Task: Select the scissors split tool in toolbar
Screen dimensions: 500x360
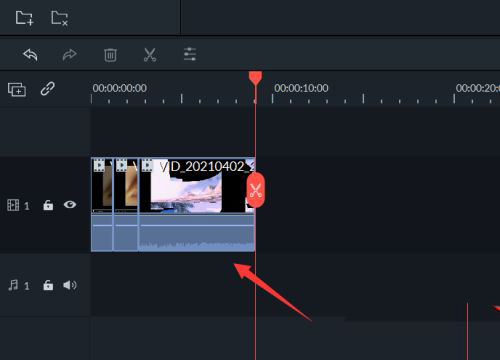Action: coord(150,55)
